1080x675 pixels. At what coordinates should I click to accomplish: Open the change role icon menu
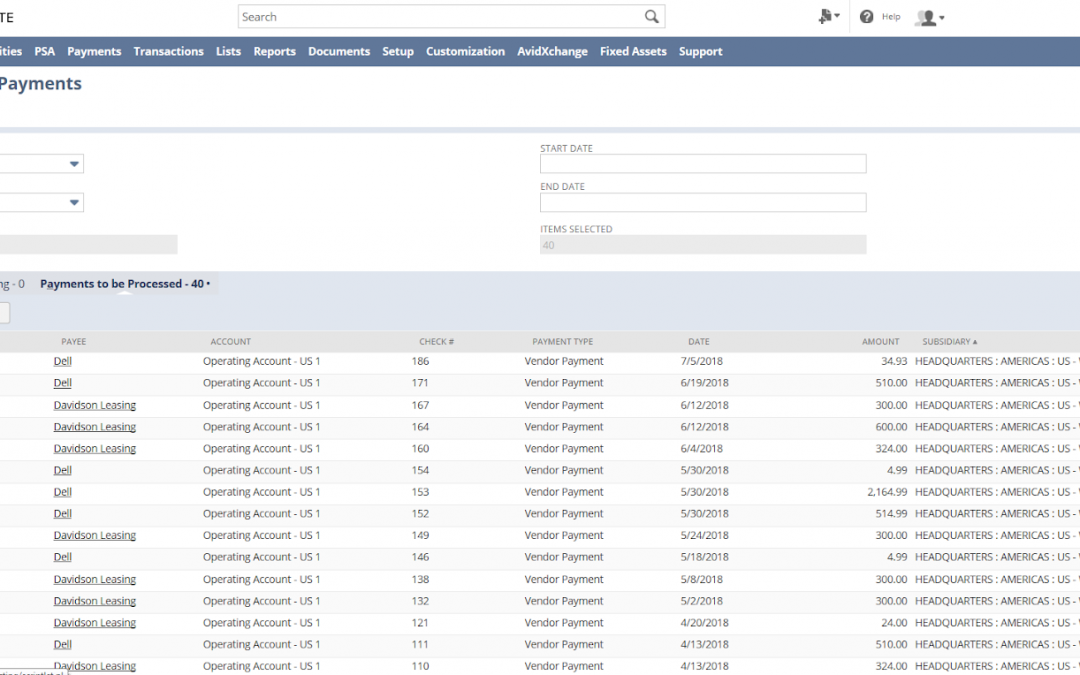coord(829,17)
